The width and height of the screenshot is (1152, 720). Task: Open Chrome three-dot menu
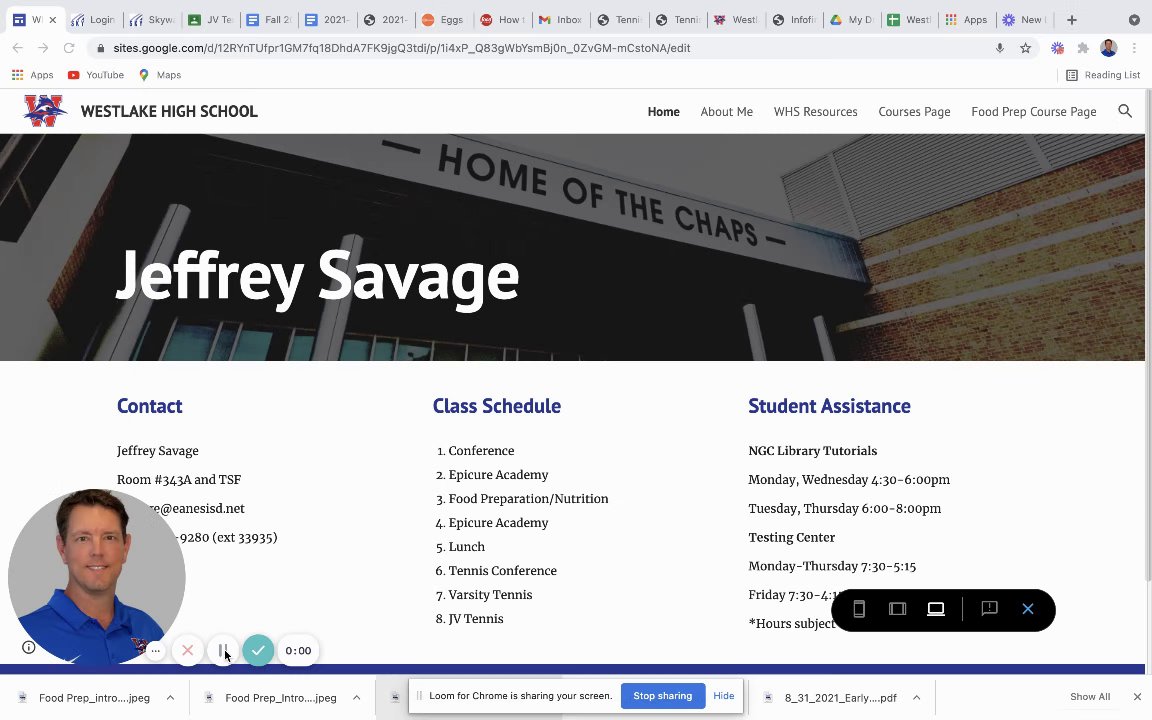1135,48
